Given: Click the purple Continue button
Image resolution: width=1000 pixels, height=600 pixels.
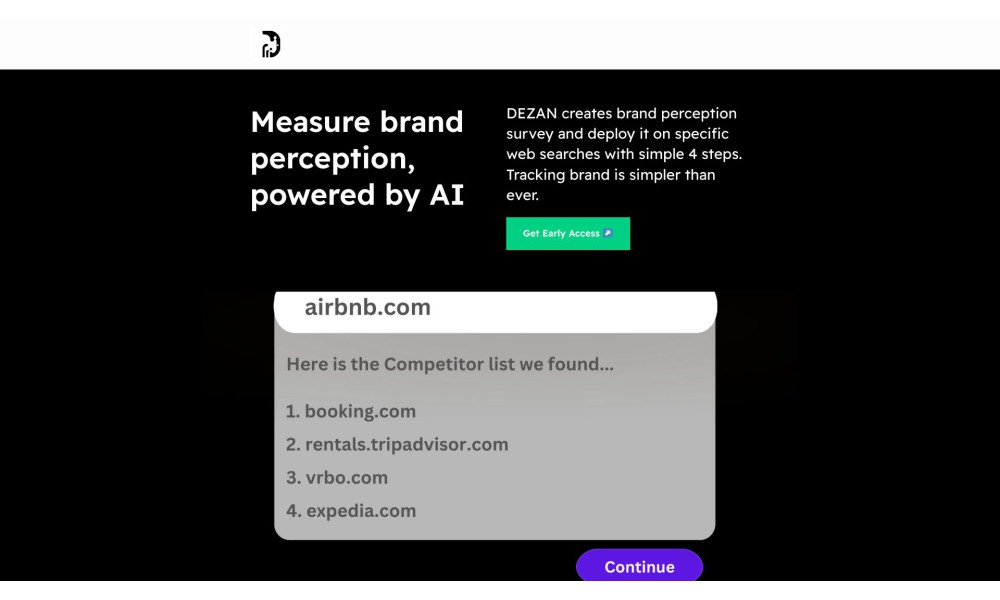Looking at the screenshot, I should coord(639,566).
